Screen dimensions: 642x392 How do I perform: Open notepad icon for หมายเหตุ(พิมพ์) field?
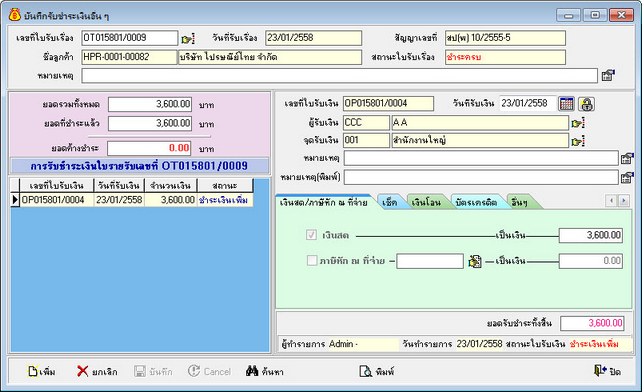(x=627, y=177)
